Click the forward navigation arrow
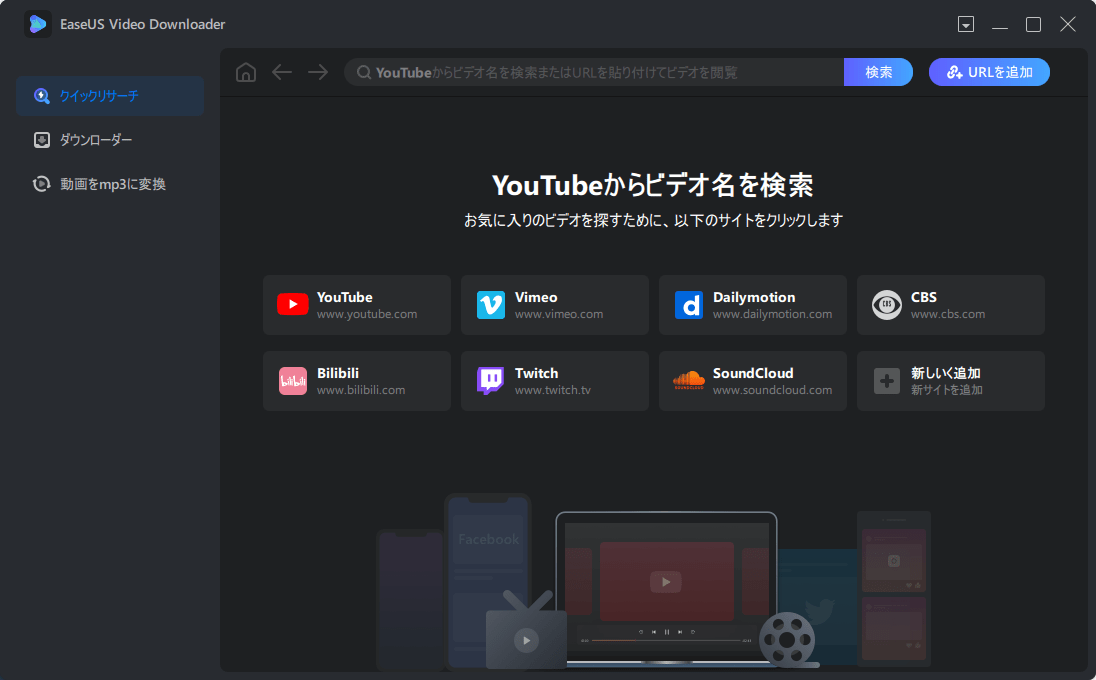This screenshot has height=680, width=1096. [317, 71]
